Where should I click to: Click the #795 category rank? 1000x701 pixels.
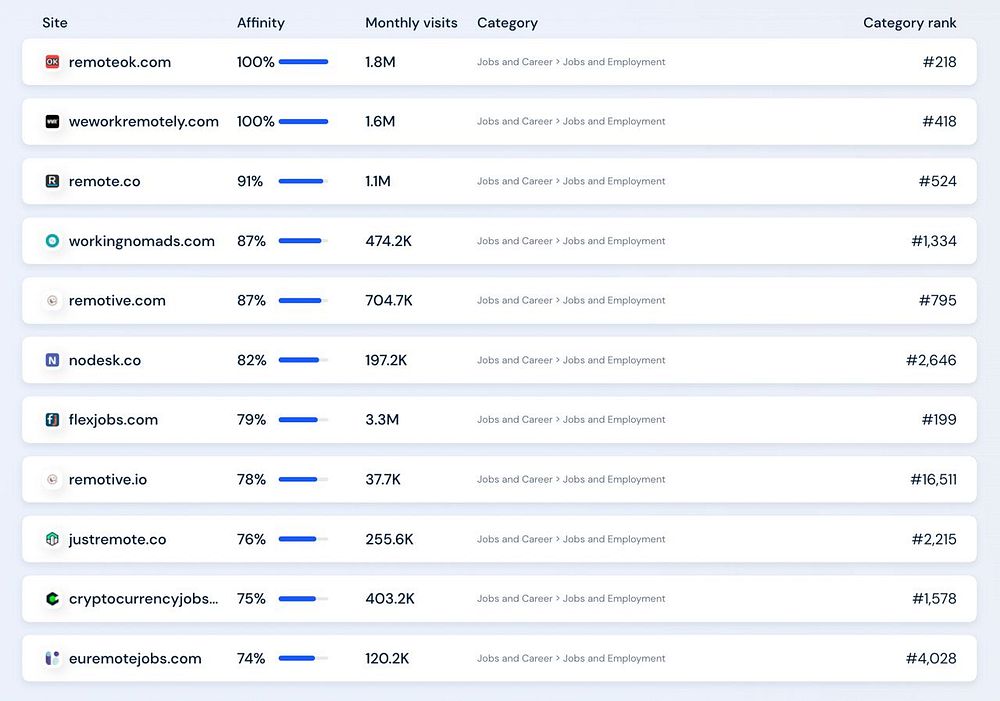click(938, 300)
